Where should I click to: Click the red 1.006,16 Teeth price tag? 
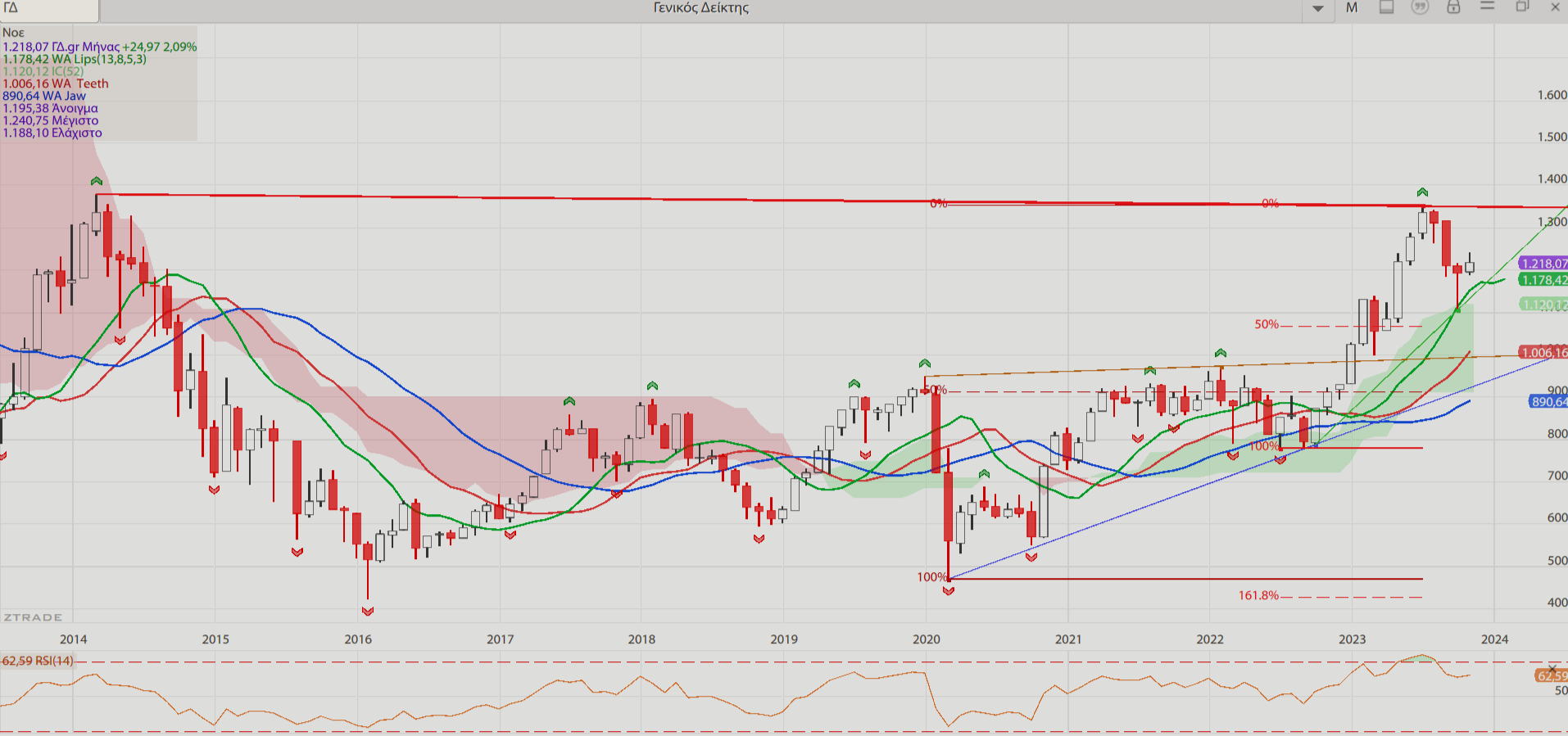coord(1543,353)
